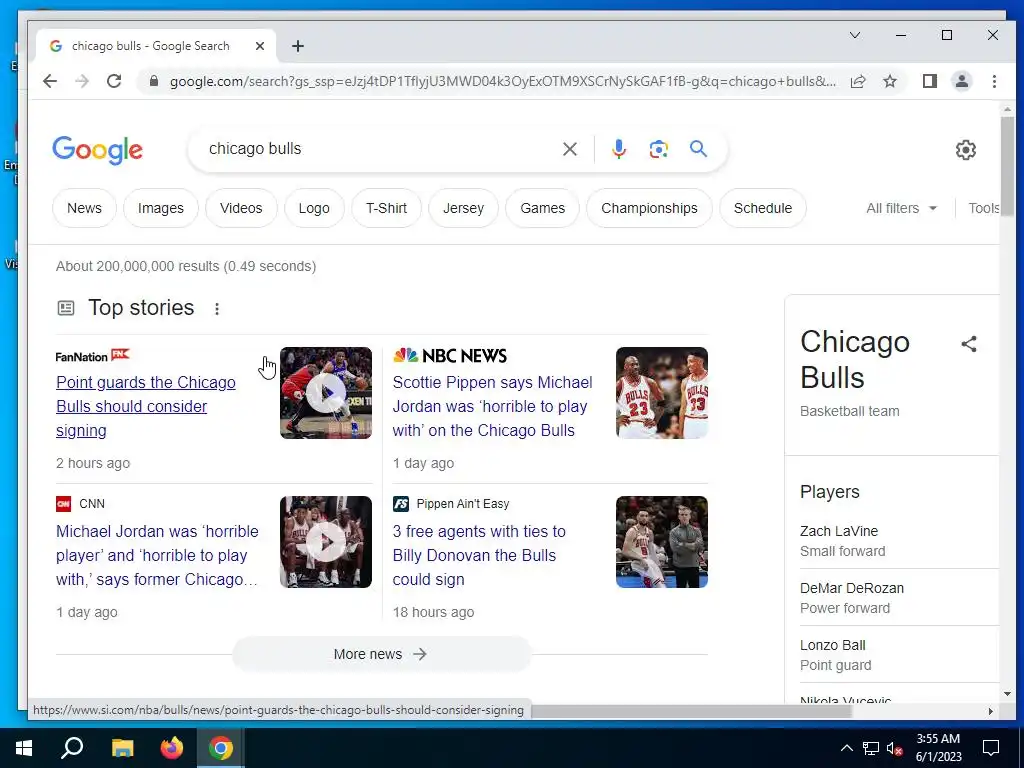The height and width of the screenshot is (768, 1024).
Task: Open Zach LaVine player entry
Action: click(x=899, y=541)
